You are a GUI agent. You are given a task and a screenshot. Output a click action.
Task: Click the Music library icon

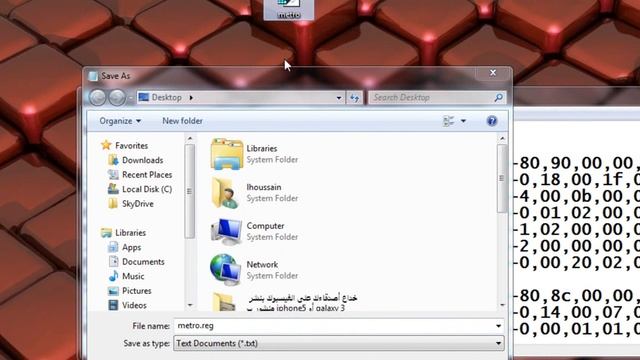pos(113,276)
